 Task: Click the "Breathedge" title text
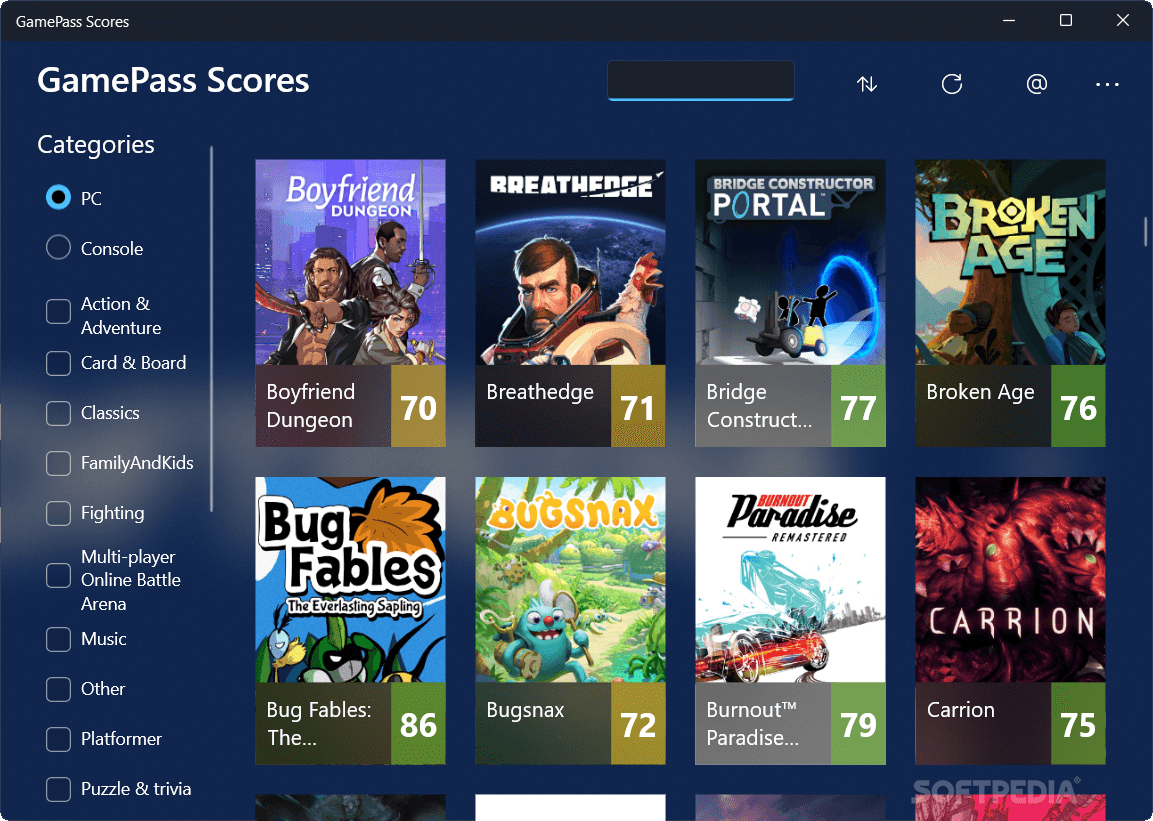coord(540,392)
